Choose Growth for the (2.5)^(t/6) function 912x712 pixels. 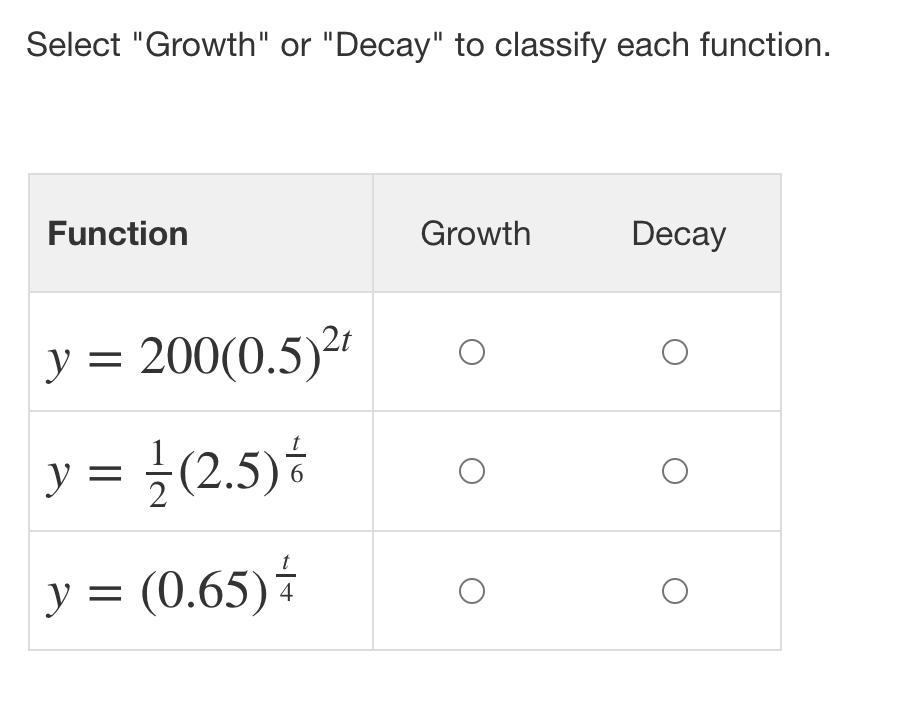[x=472, y=471]
